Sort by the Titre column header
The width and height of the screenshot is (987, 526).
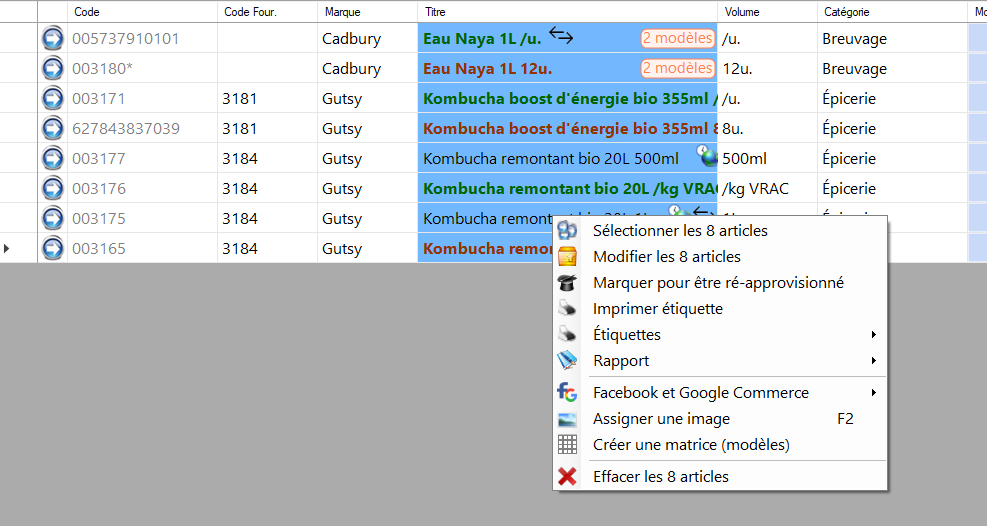click(x=567, y=11)
